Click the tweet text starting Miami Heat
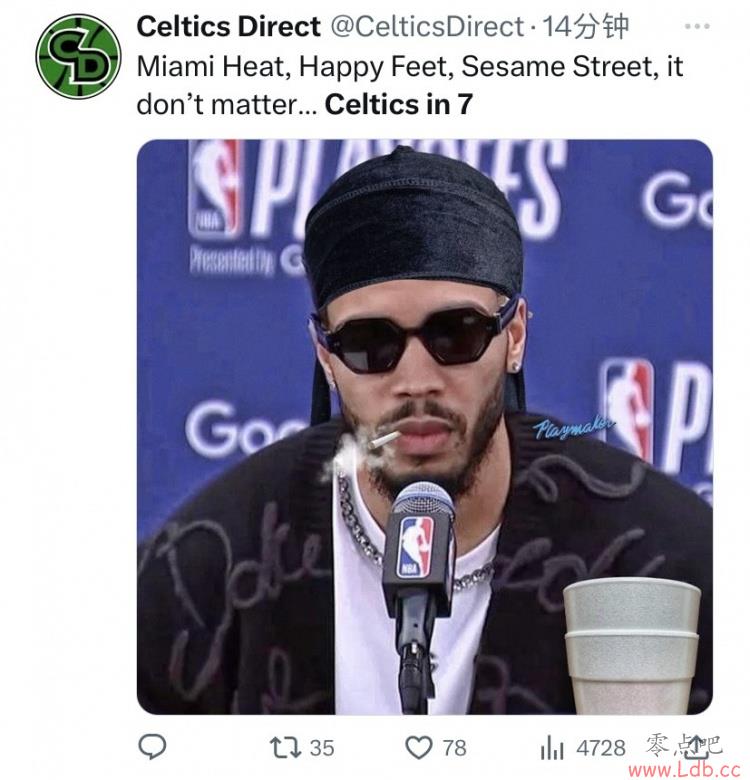This screenshot has width=750, height=780. pyautogui.click(x=410, y=85)
